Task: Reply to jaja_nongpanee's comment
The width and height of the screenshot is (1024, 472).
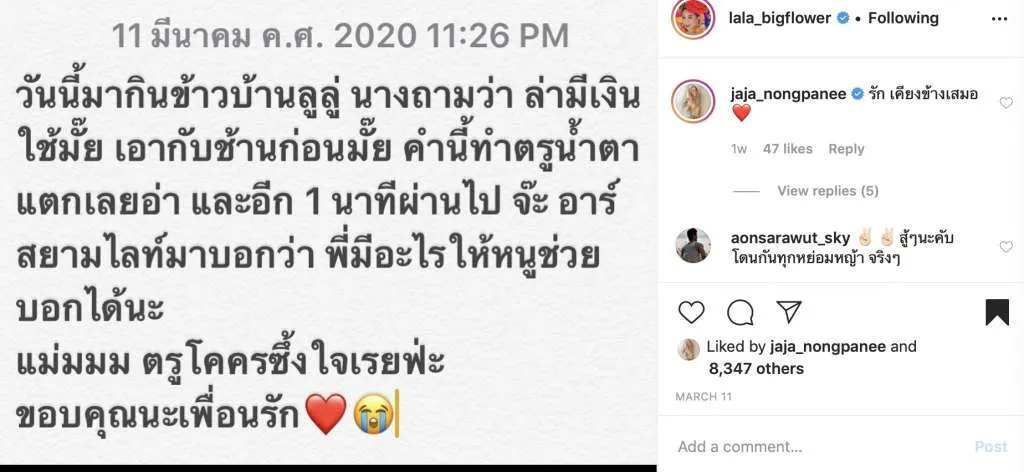Action: (x=846, y=149)
